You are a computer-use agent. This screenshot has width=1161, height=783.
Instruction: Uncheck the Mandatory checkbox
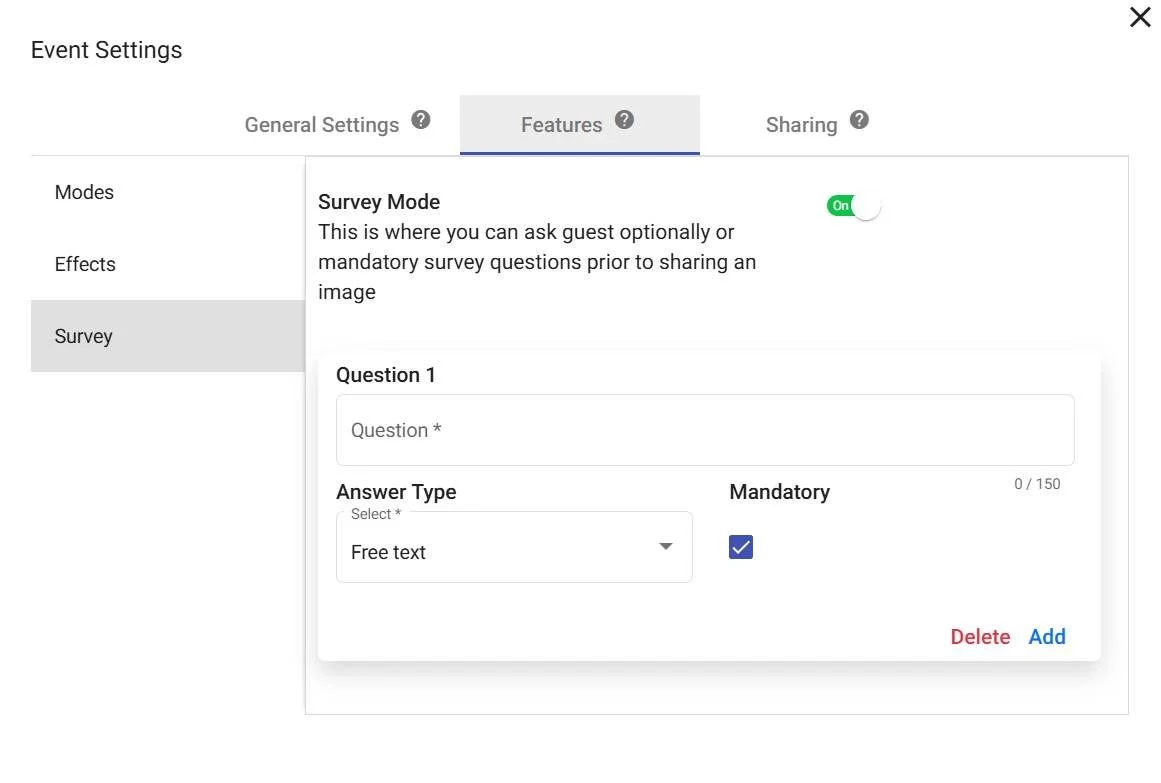click(x=741, y=547)
